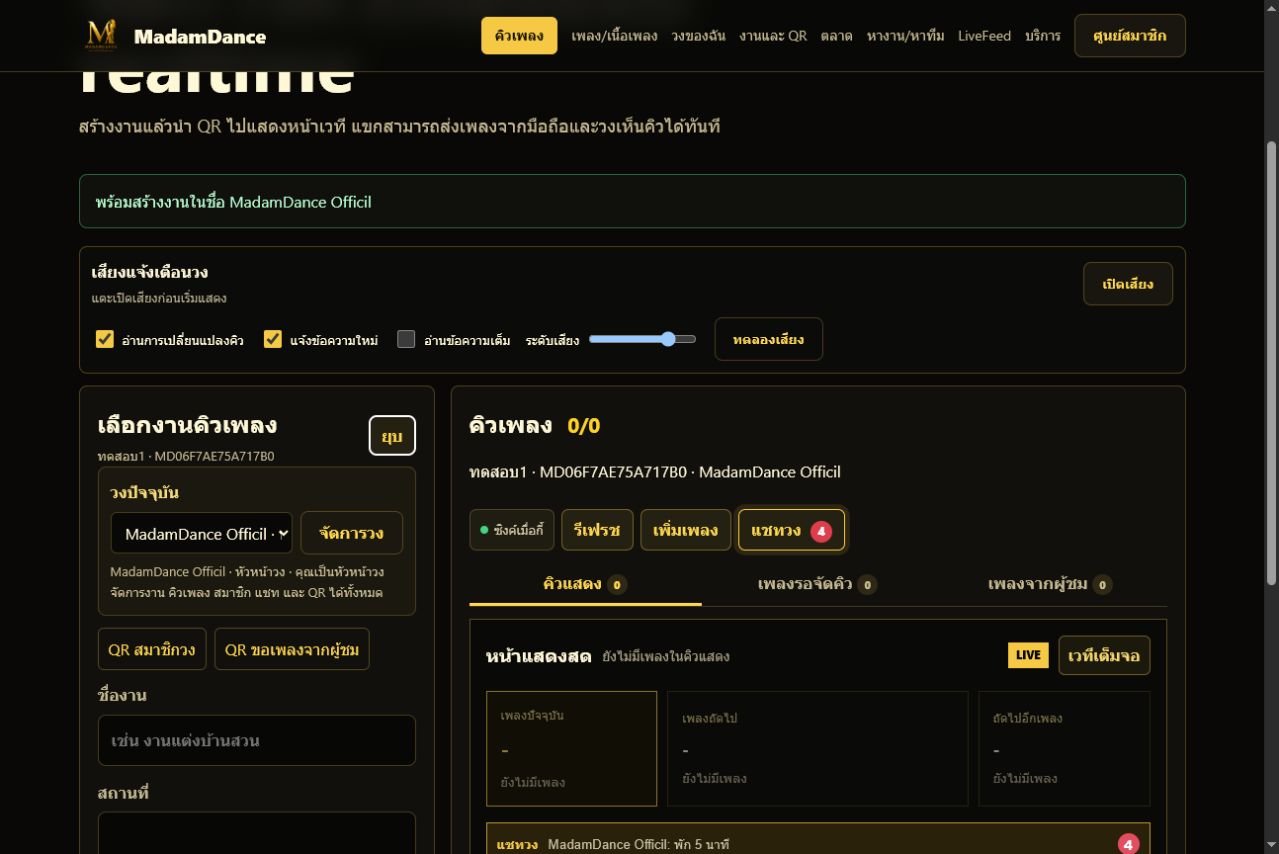The image size is (1279, 854).
Task: Adjust the ระดับเสียง volume slider
Action: 643,339
